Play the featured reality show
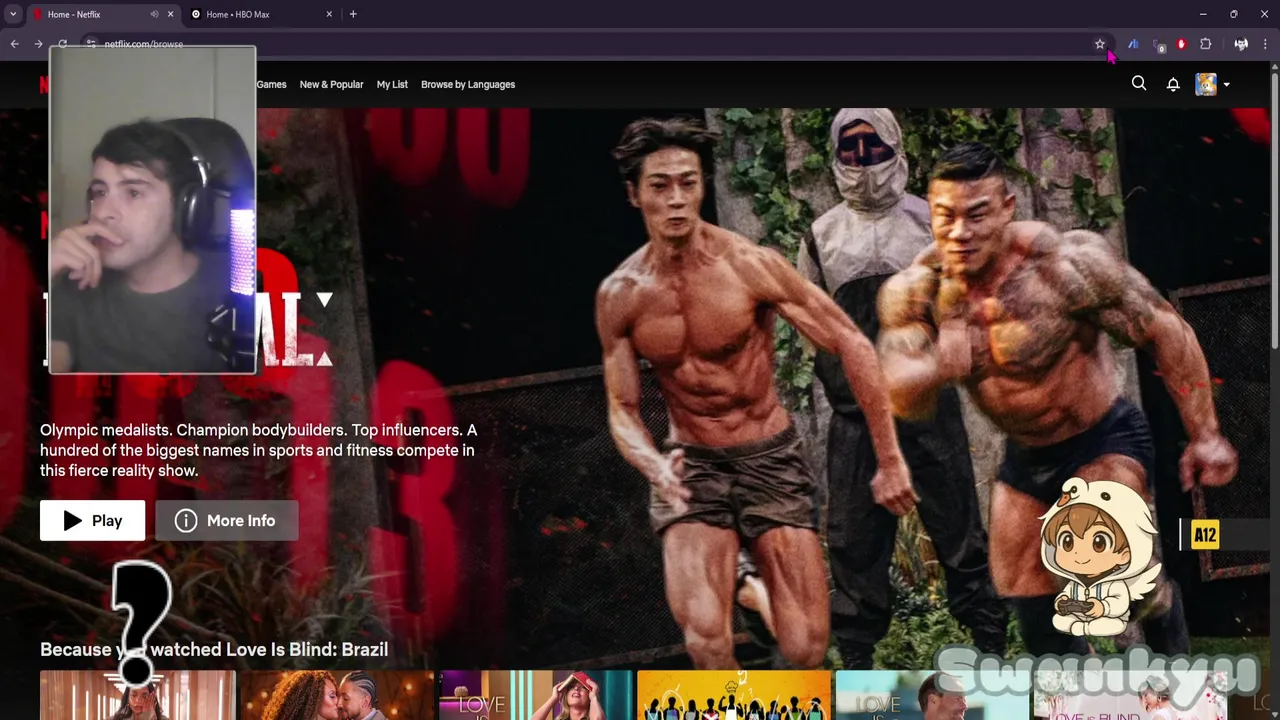The height and width of the screenshot is (720, 1280). click(92, 520)
